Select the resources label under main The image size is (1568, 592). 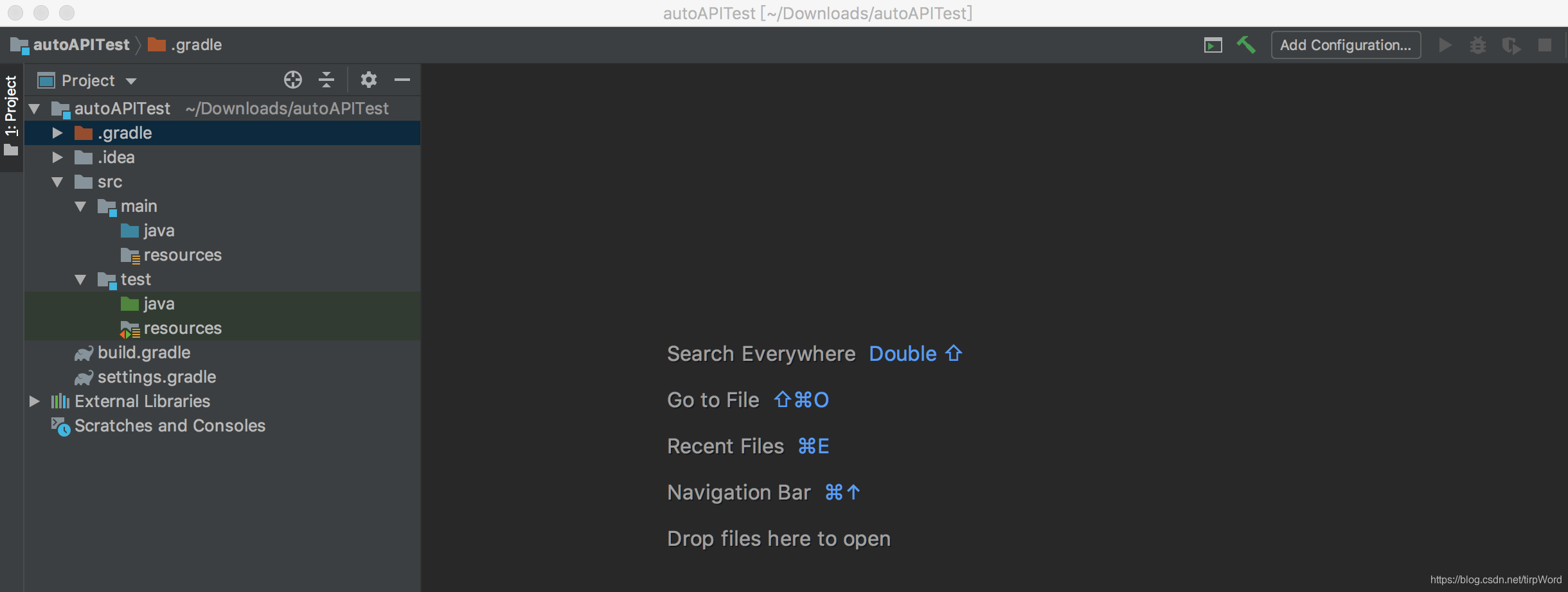click(x=183, y=255)
